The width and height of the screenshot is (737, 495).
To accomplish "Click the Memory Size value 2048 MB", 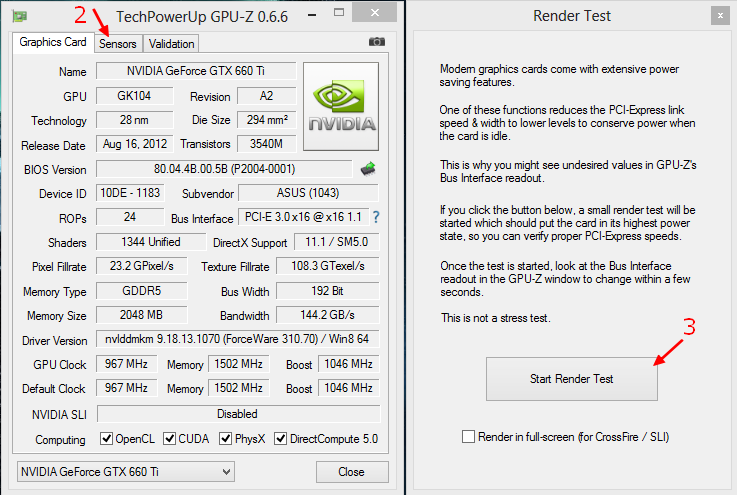I will point(141,315).
